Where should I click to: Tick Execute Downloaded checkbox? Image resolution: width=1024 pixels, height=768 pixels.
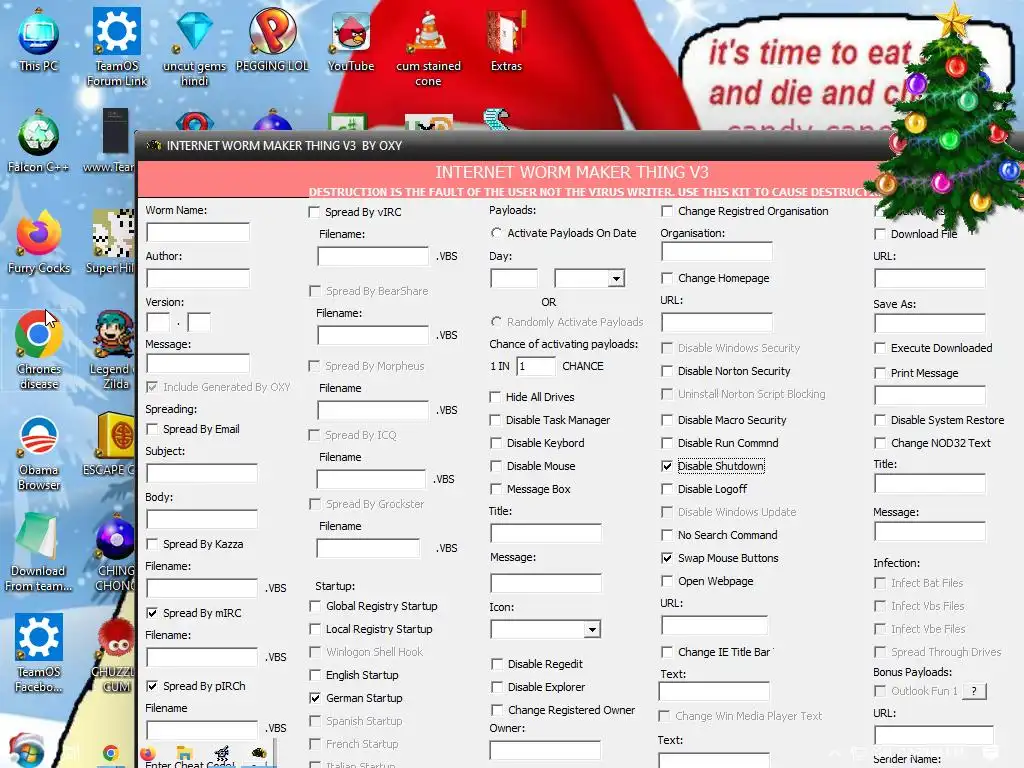[880, 348]
